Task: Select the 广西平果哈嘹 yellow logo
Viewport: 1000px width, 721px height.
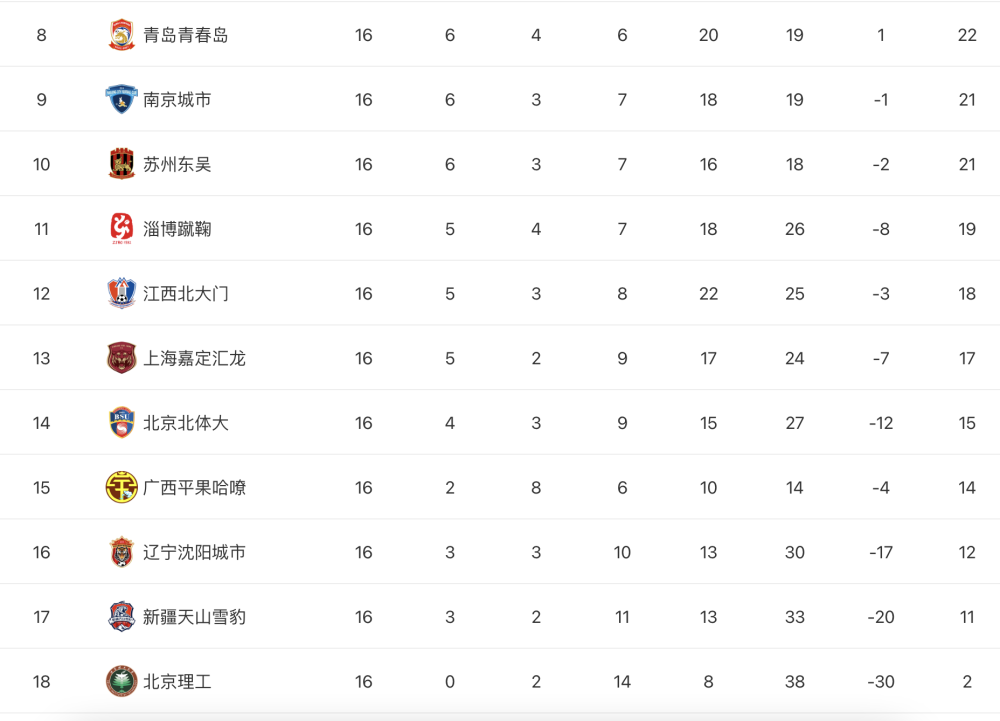Action: click(121, 487)
